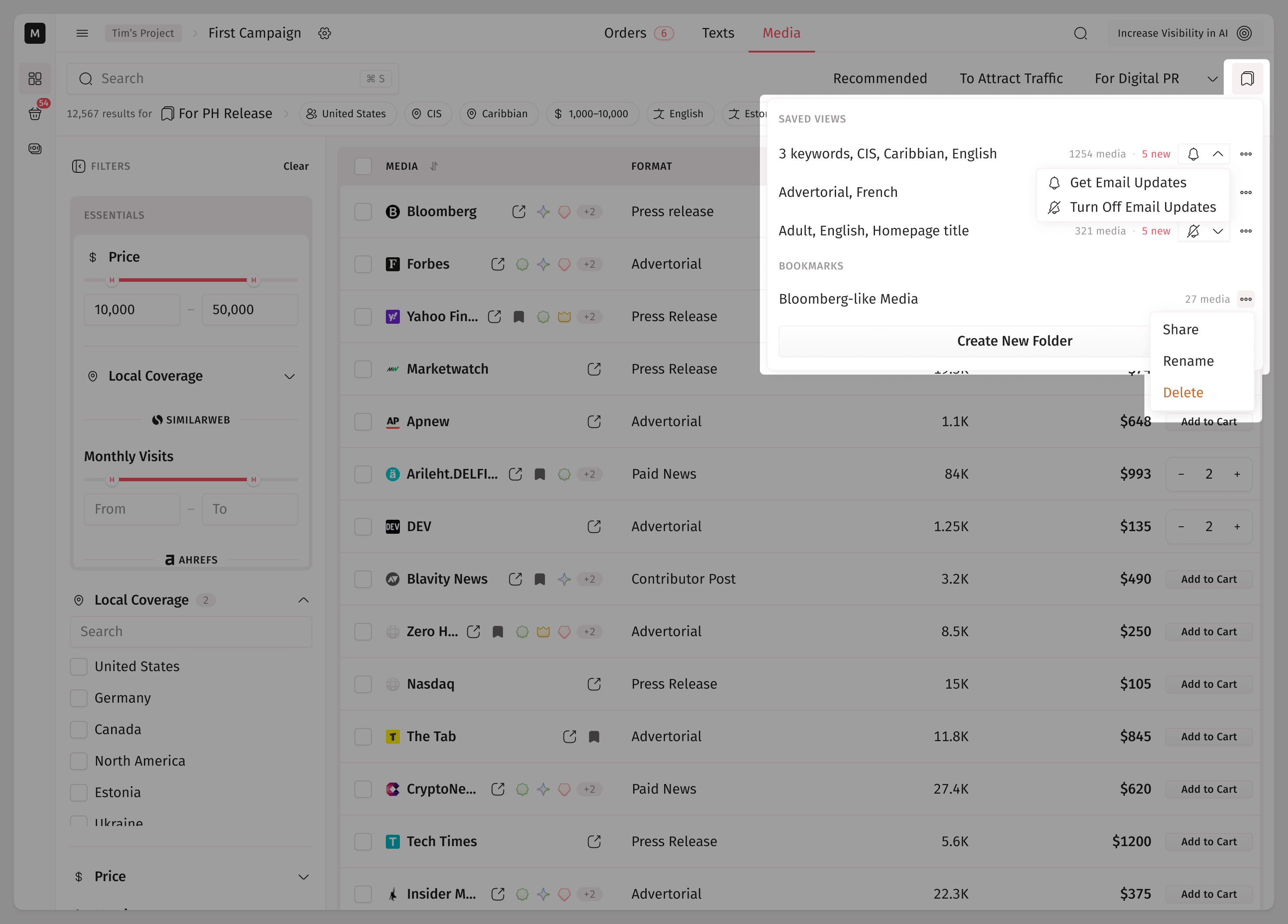Enable the Germany coverage checkbox

[79, 698]
